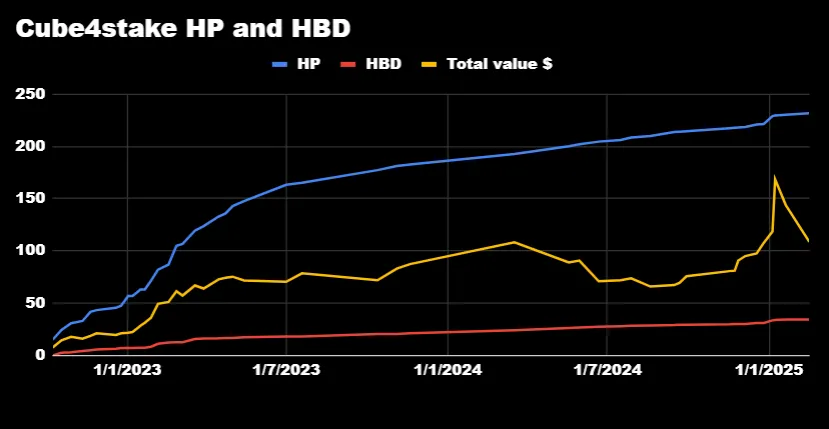Click the 1/7/2023 x-axis date label
Viewport: 829px width, 429px height.
[x=285, y=370]
